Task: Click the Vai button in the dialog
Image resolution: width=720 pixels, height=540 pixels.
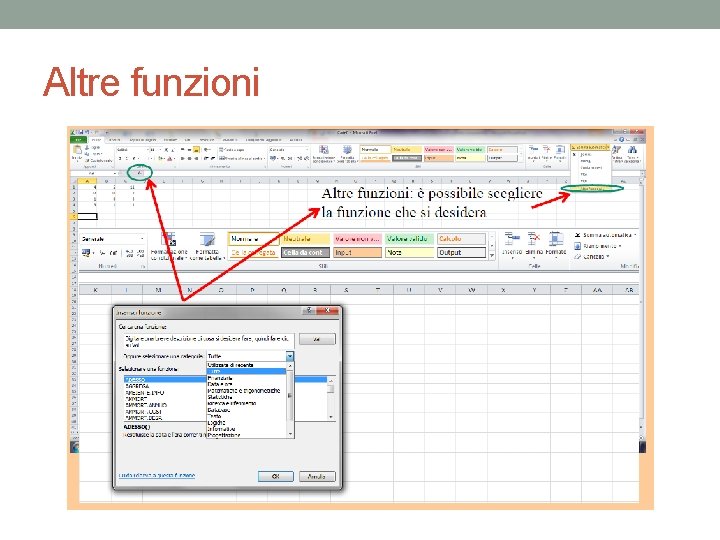Action: (317, 339)
